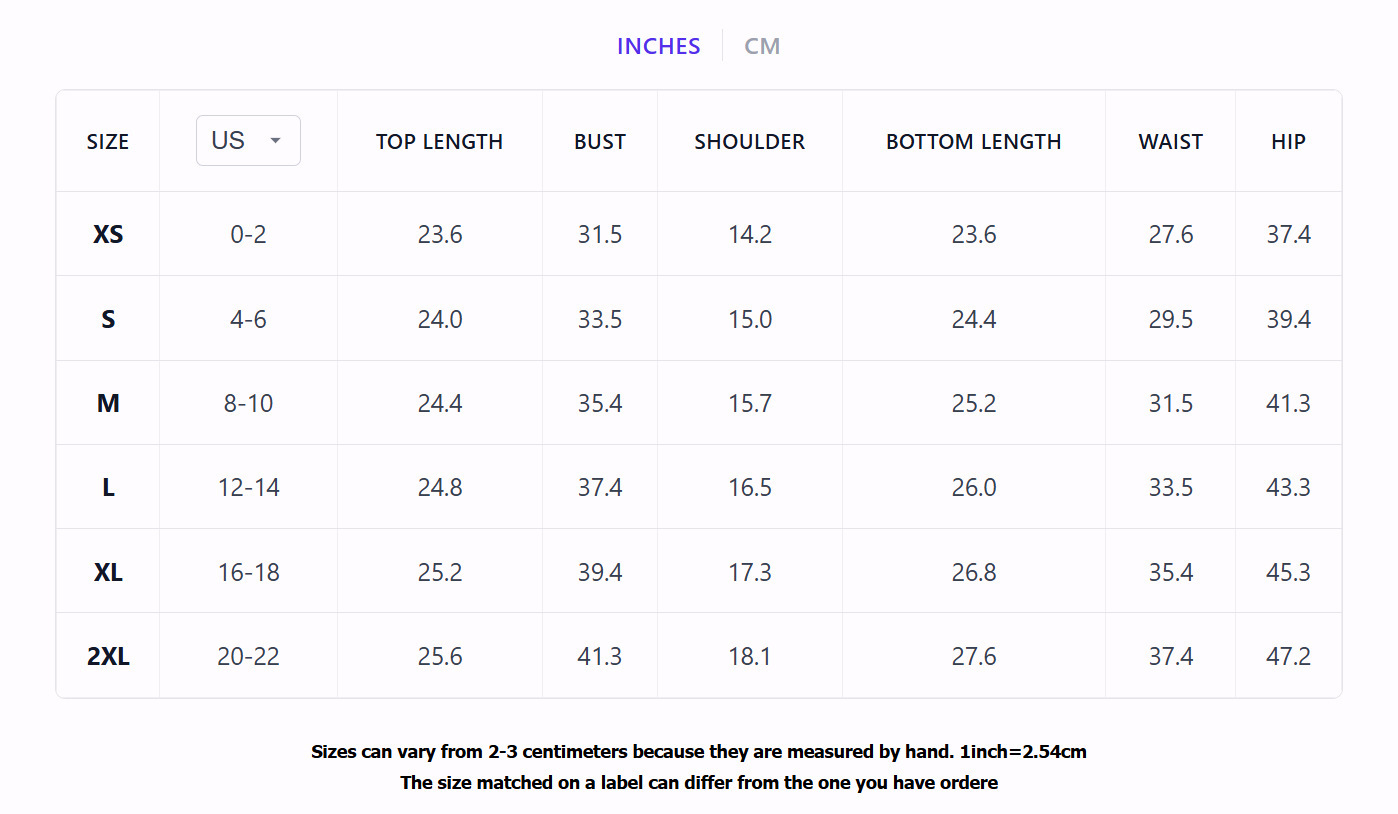Click the 8-10 US size cell
The height and width of the screenshot is (814, 1398).
248,403
